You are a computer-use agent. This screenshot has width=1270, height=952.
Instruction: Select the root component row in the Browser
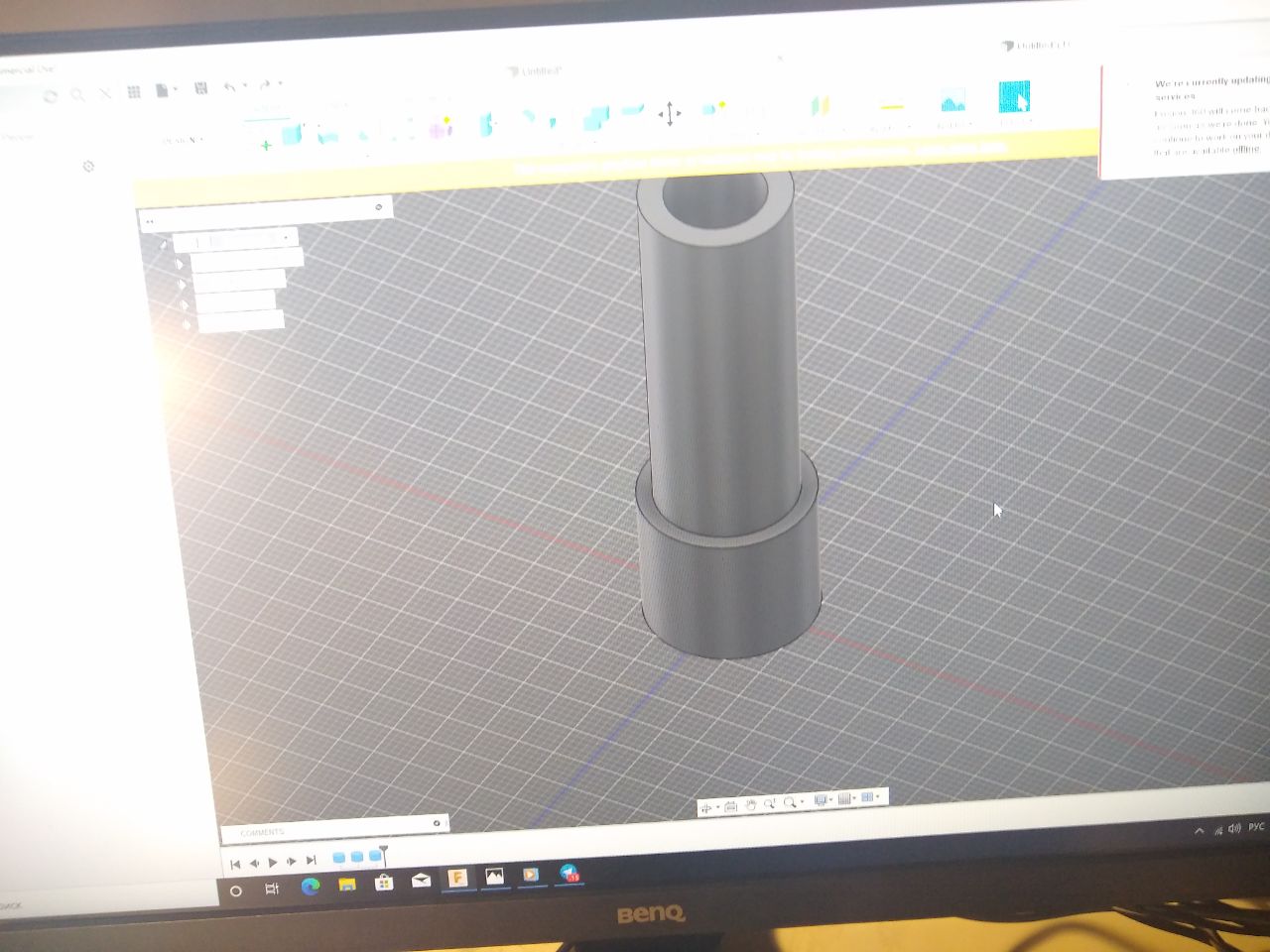tap(235, 240)
